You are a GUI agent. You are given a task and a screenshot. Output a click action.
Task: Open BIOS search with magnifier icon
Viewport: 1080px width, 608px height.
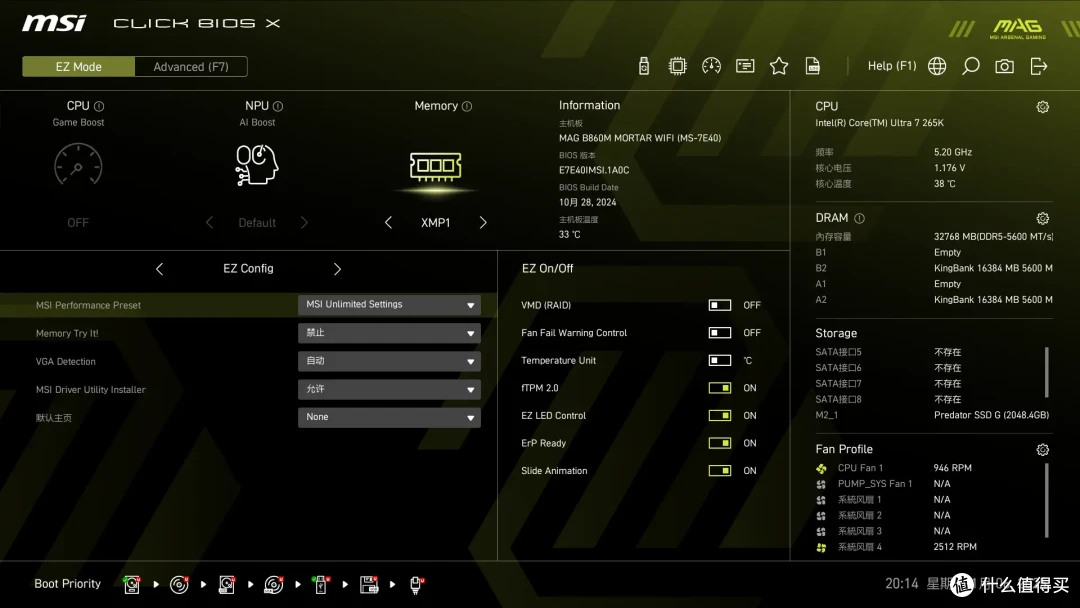click(970, 66)
